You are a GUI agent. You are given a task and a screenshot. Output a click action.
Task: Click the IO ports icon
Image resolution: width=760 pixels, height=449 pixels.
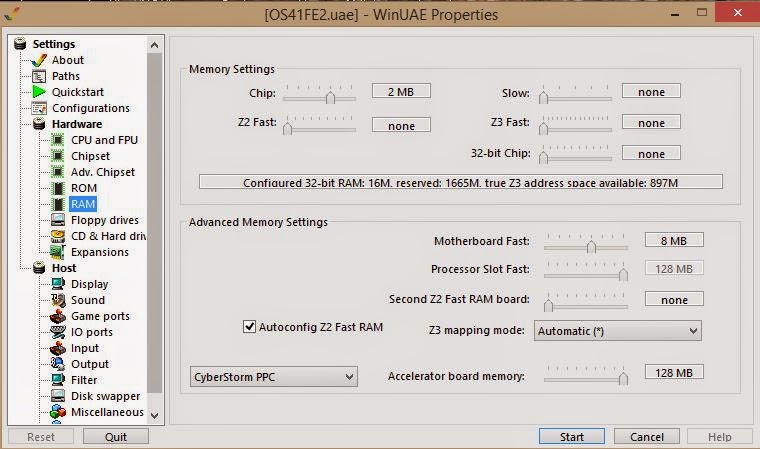click(58, 332)
